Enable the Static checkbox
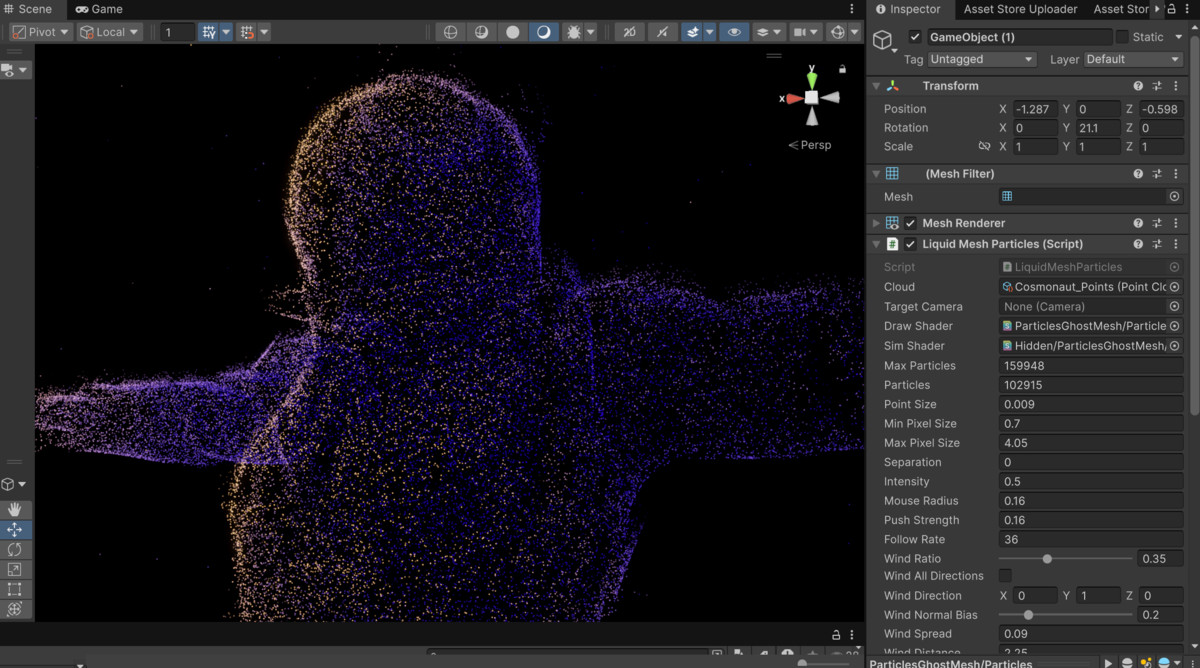Viewport: 1200px width, 668px height. coord(1122,37)
